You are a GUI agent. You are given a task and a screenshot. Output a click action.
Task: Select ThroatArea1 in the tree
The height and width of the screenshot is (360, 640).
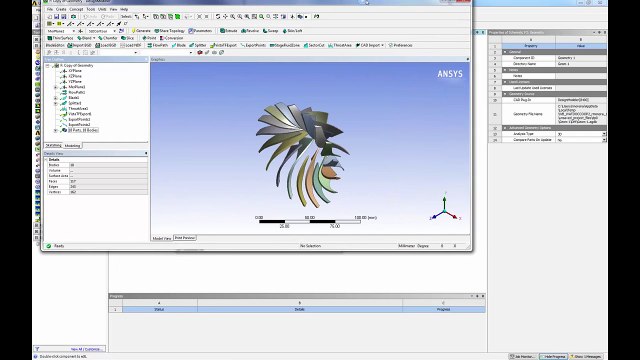point(78,109)
